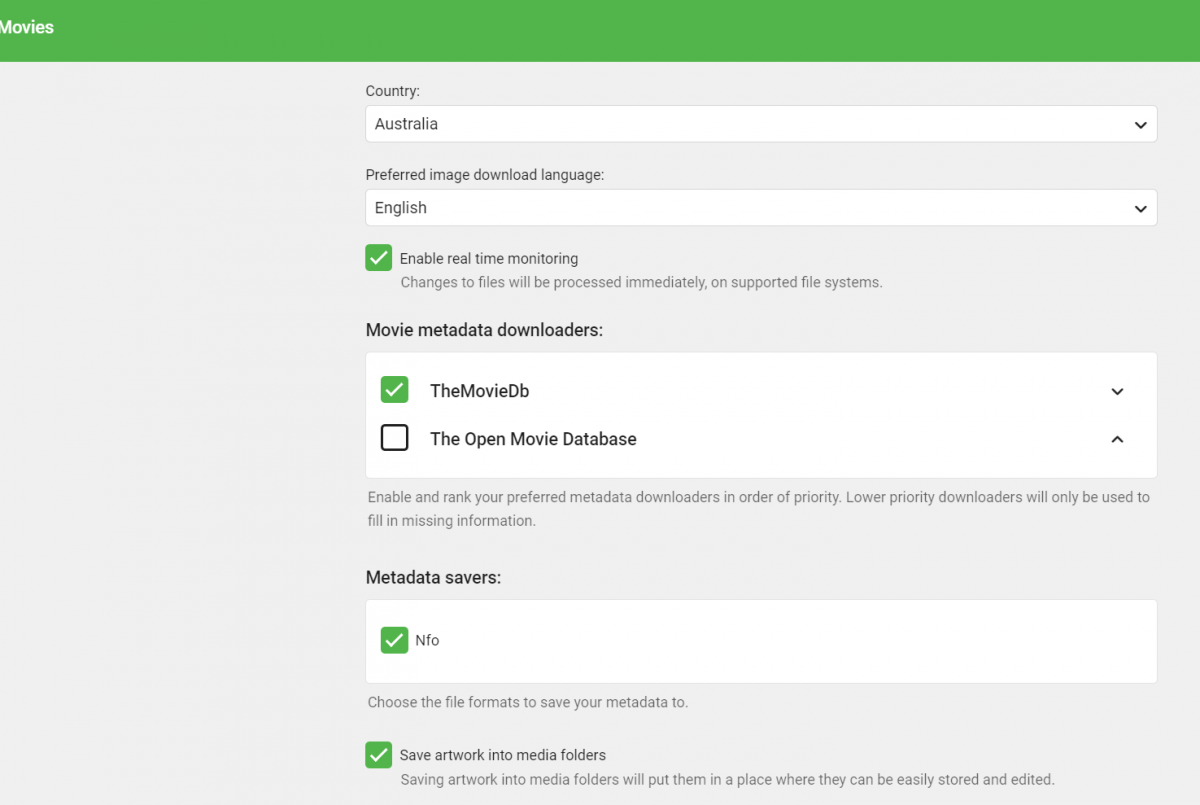Move TheMovieDb down in priority
Screen dimensions: 1200x805
[1117, 391]
